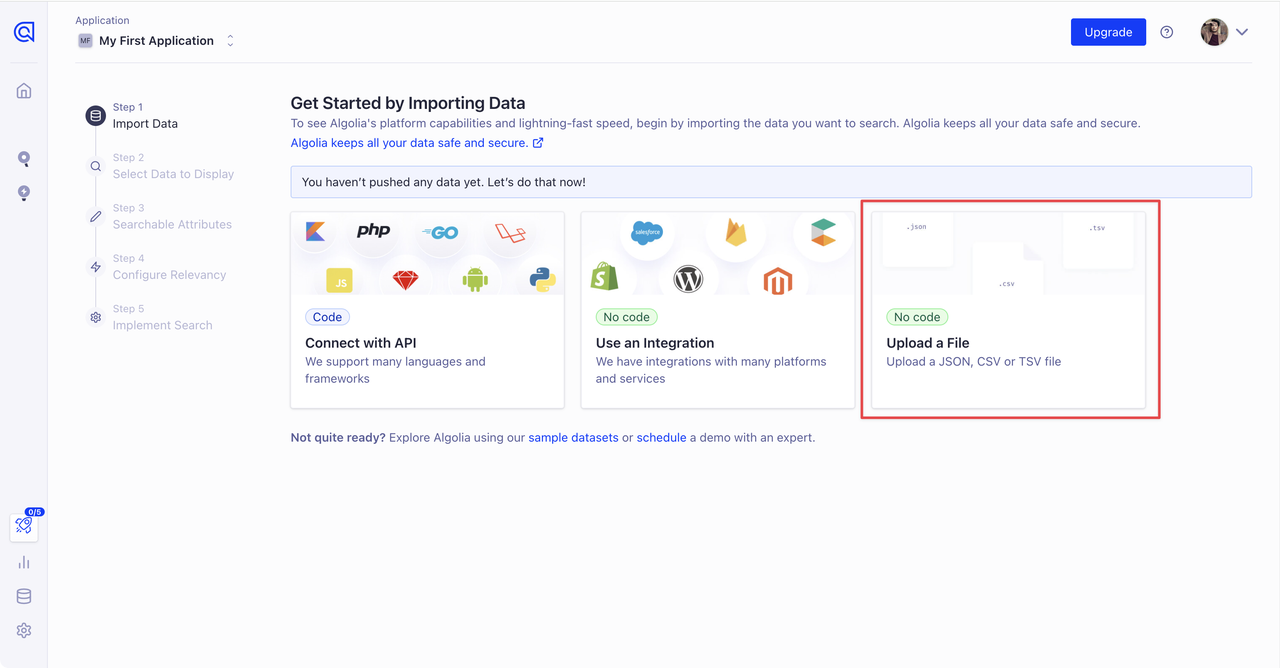Click the Upgrade button
The width and height of the screenshot is (1280, 668).
click(1108, 31)
